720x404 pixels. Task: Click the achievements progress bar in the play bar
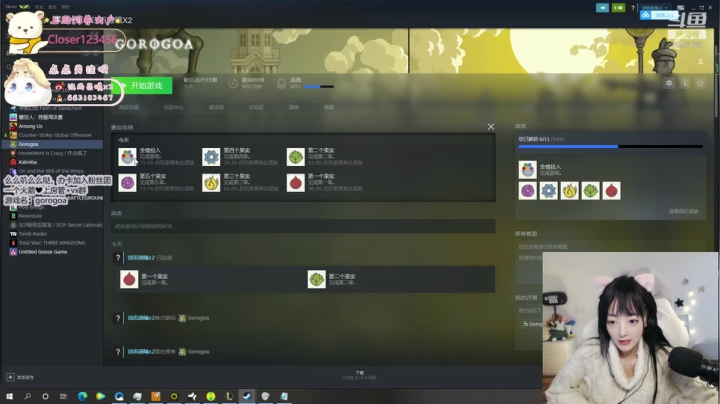point(319,86)
